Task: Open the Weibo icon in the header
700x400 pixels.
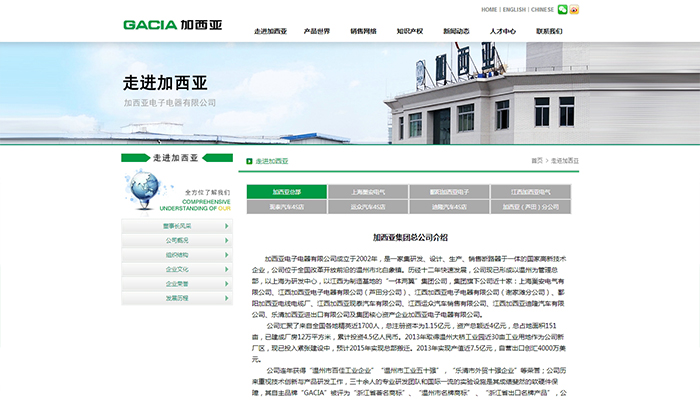Action: [x=574, y=9]
